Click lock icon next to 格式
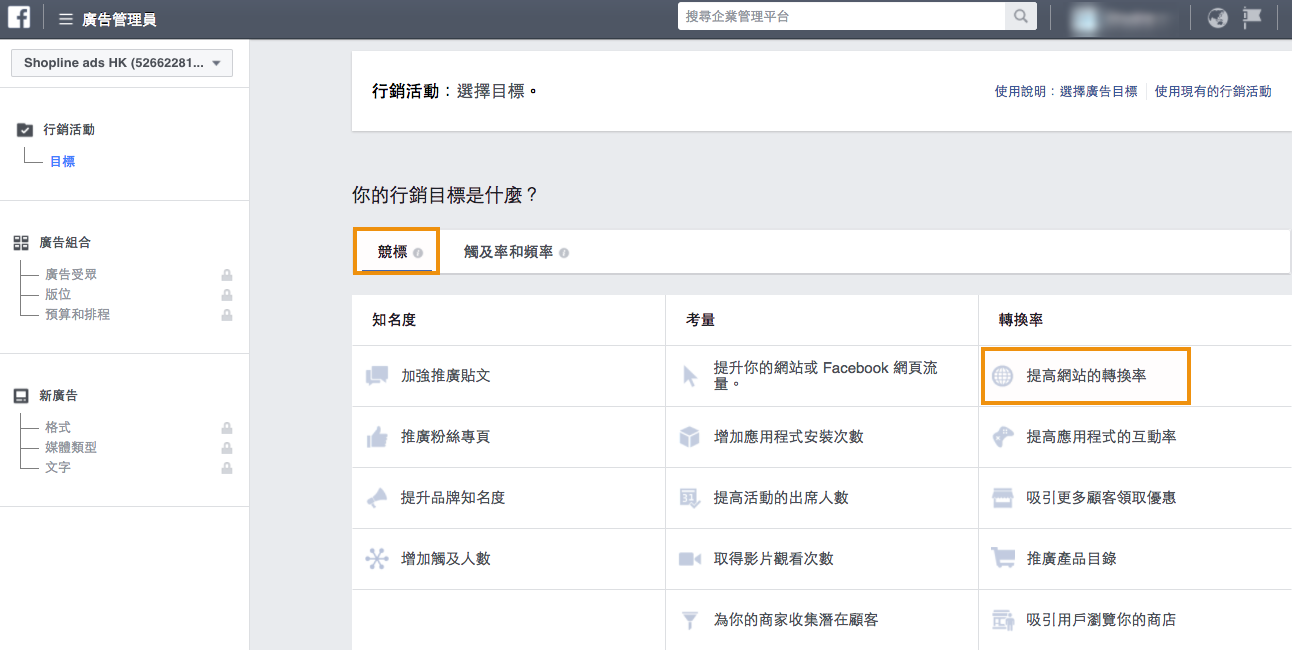This screenshot has width=1292, height=650. click(227, 428)
